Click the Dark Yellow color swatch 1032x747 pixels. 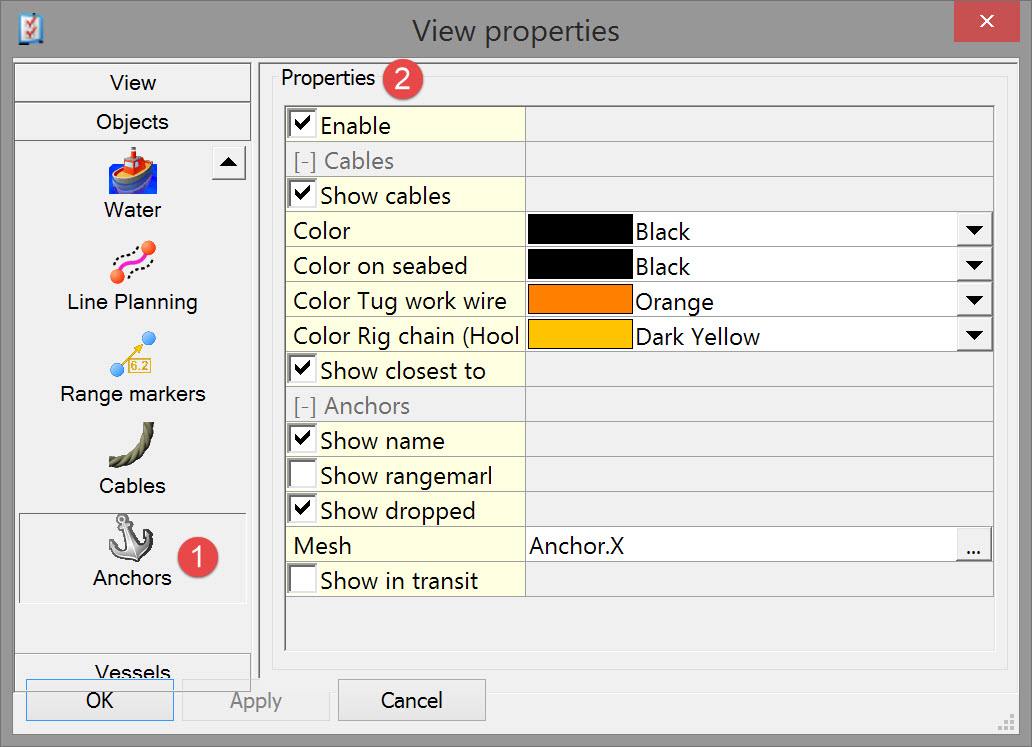tap(580, 336)
